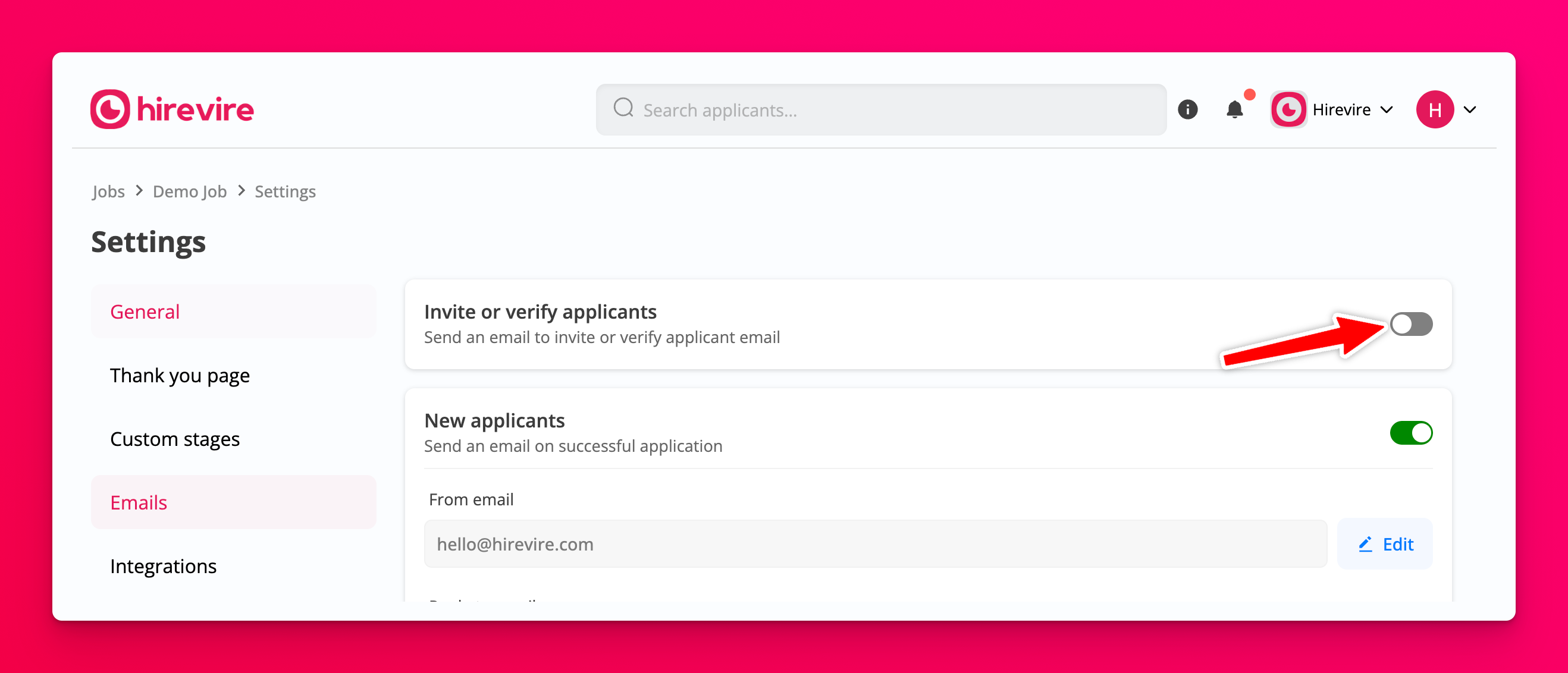Viewport: 1568px width, 673px height.
Task: Open the info help icon
Action: 1187,109
